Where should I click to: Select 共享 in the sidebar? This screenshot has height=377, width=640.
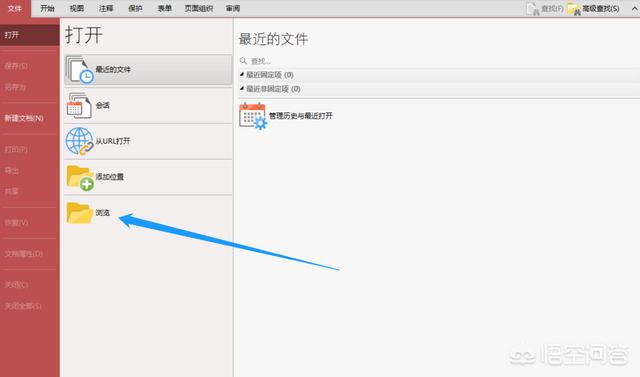click(12, 191)
